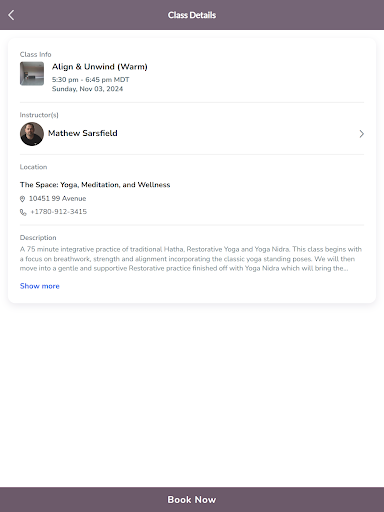The width and height of the screenshot is (384, 512).
Task: Click the date Sunday, Nov 03, 2024
Action: coord(87,89)
